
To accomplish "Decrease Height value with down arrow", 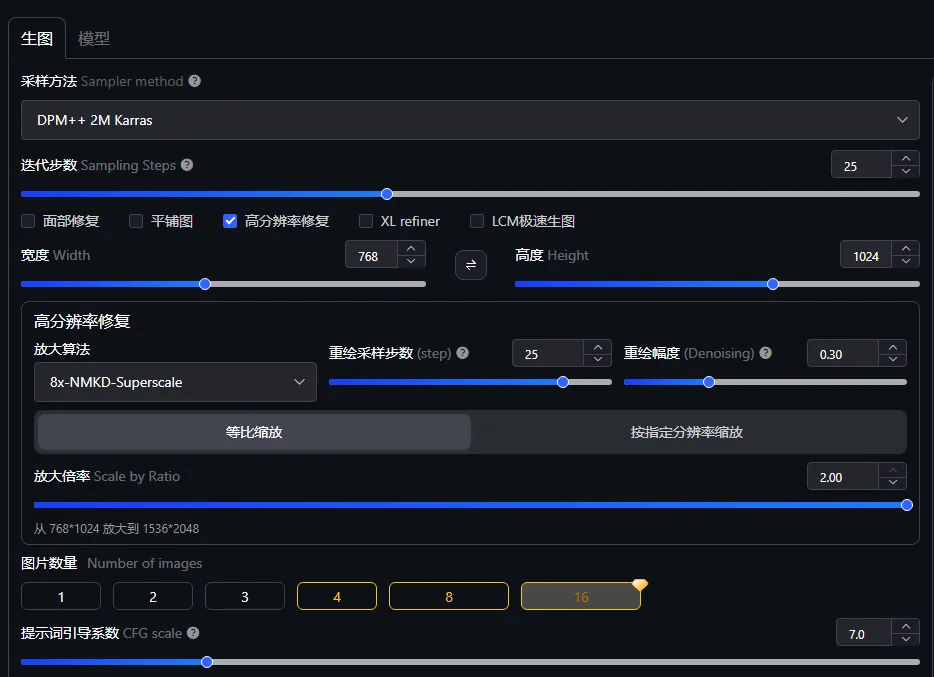I will (906, 263).
